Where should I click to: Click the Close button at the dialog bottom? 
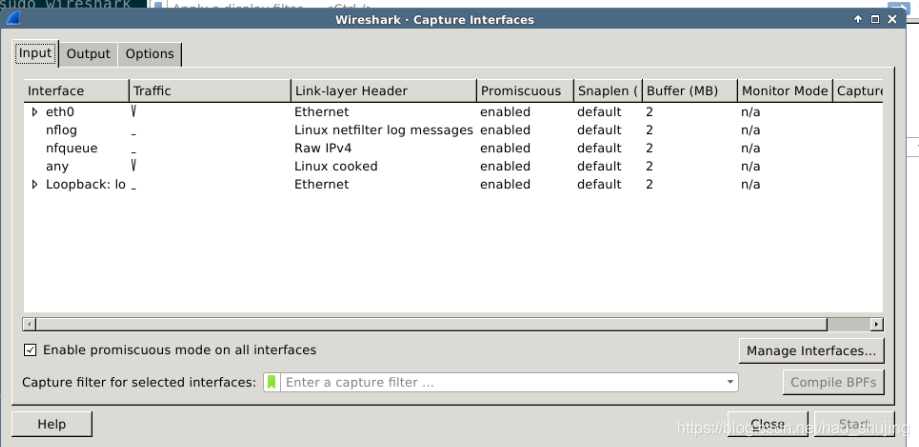click(767, 424)
